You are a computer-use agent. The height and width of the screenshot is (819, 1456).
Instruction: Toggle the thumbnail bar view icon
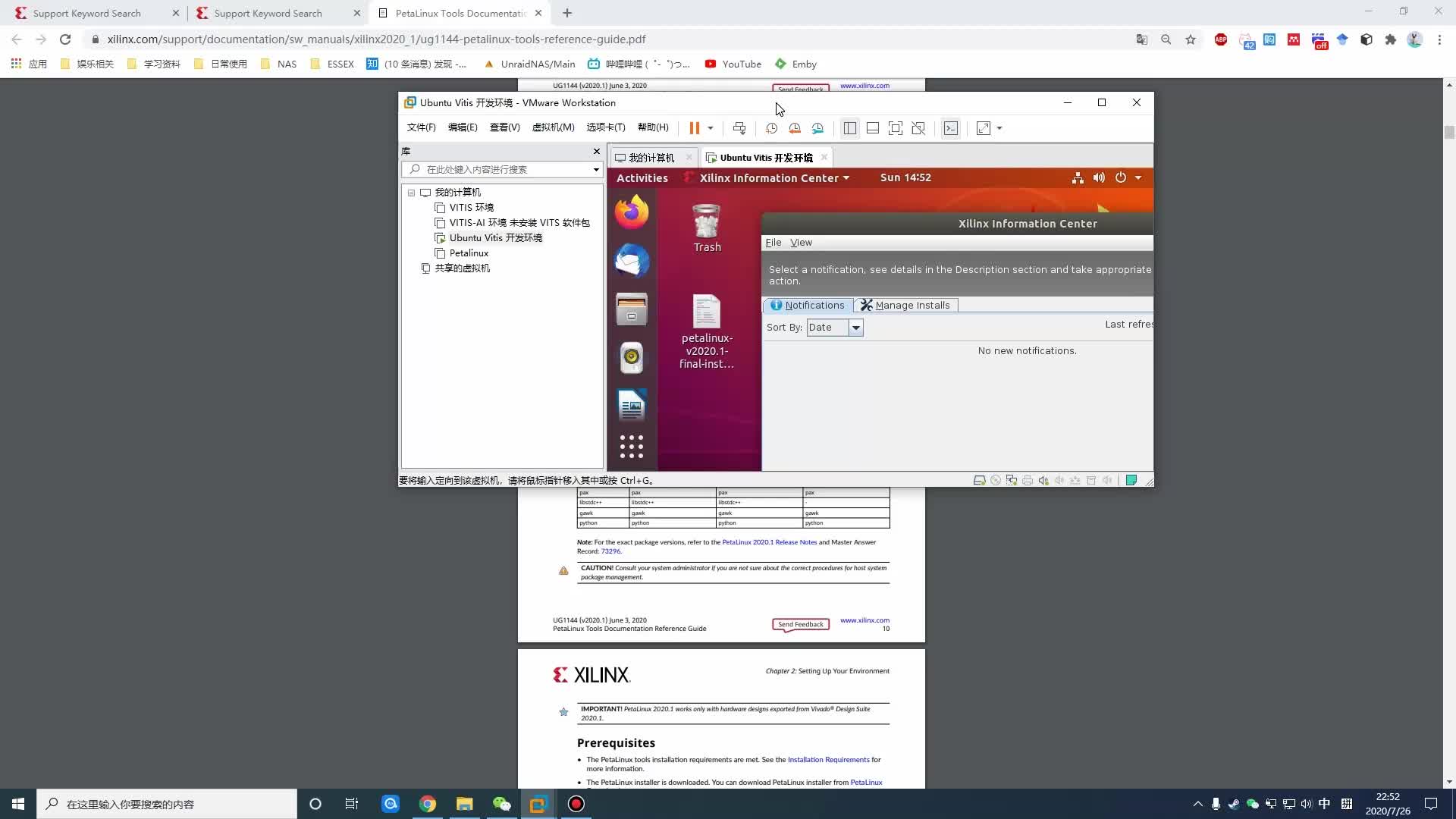coord(873,128)
